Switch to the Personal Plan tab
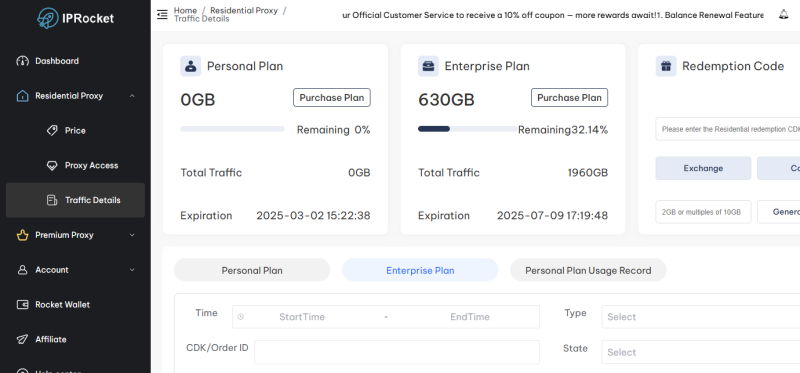The image size is (800, 373). pos(252,270)
